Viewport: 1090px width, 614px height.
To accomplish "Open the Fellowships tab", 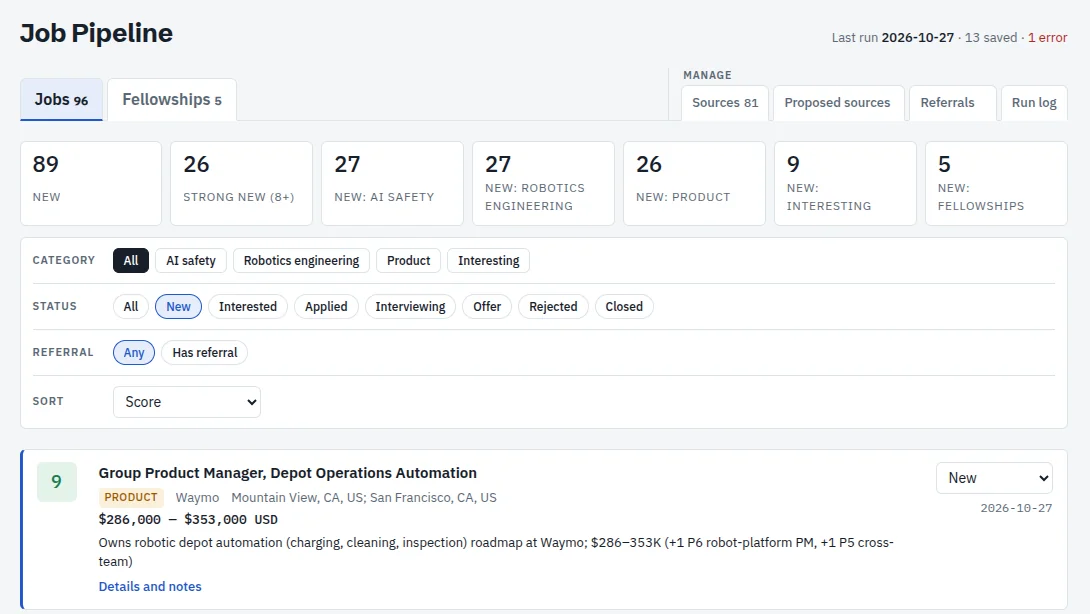I will 172,99.
